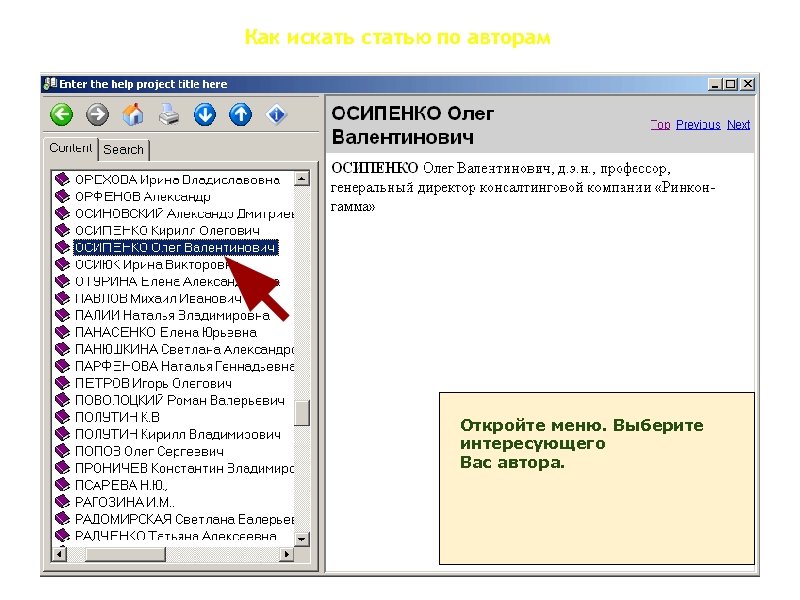Open the Home page icon
Viewport: 800px width, 600px height.
[x=133, y=114]
